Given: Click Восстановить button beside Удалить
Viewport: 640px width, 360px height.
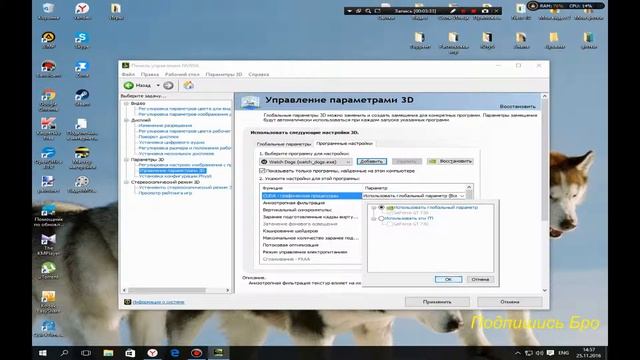Looking at the screenshot, I should tap(450, 162).
